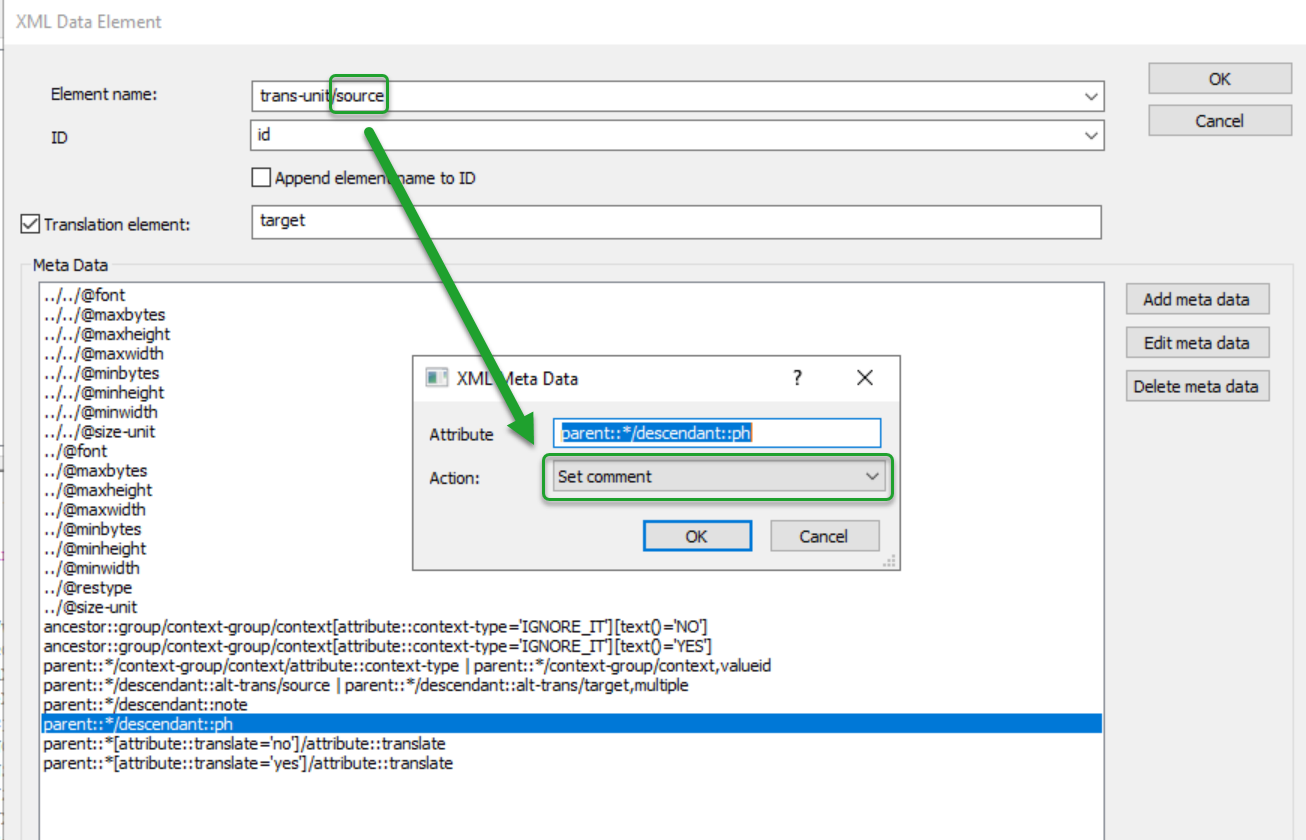Click OK in the XML Meta Data dialog

pyautogui.click(x=696, y=536)
